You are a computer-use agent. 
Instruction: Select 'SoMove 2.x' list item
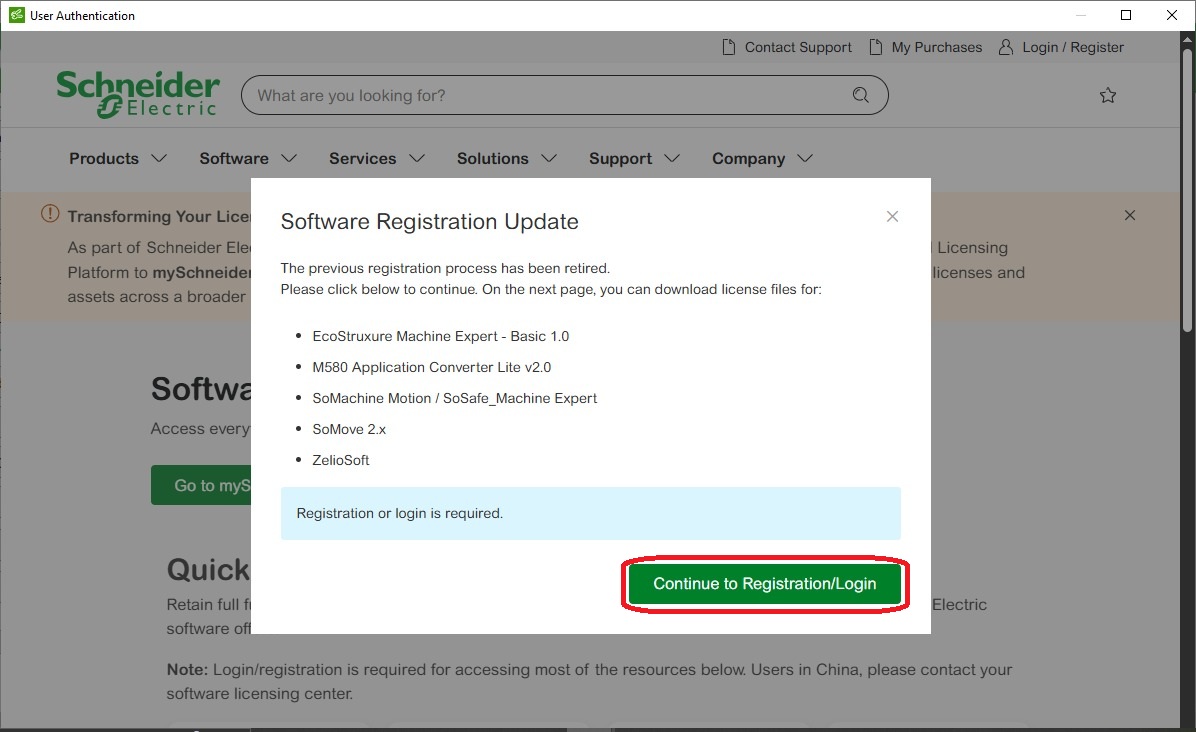pos(349,429)
